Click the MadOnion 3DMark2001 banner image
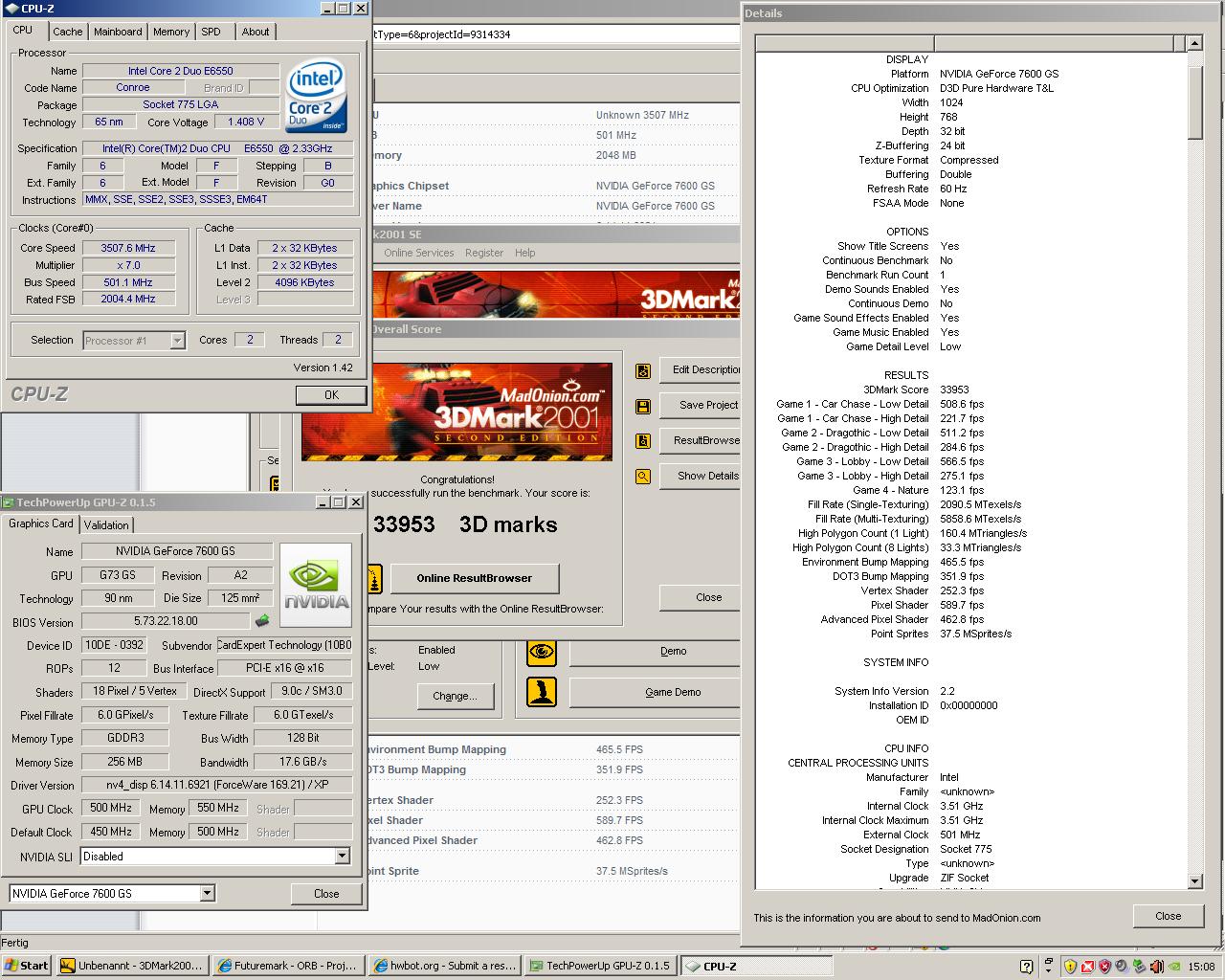Image resolution: width=1225 pixels, height=980 pixels. (457, 412)
